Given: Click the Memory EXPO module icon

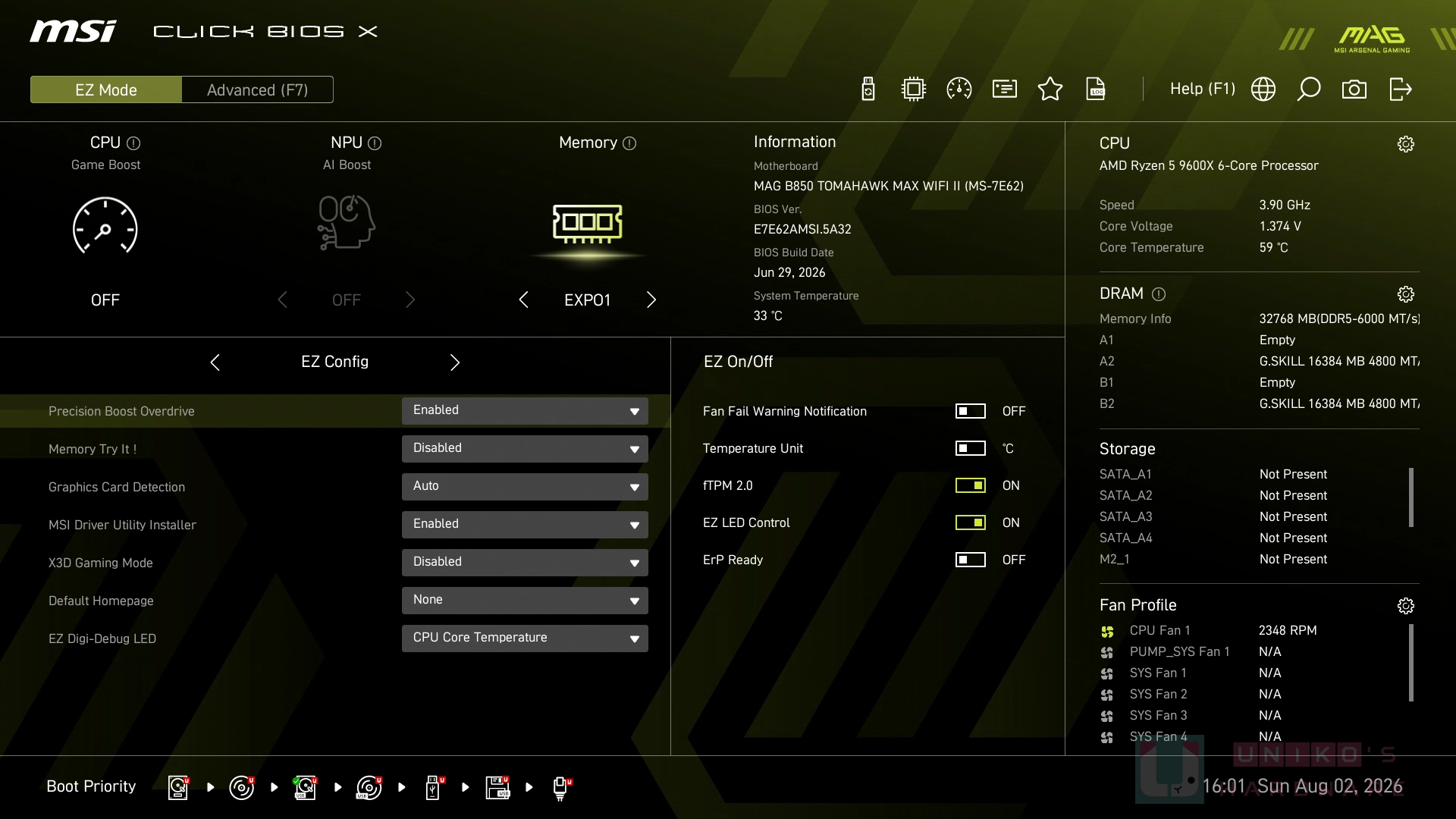Looking at the screenshot, I should click(588, 224).
